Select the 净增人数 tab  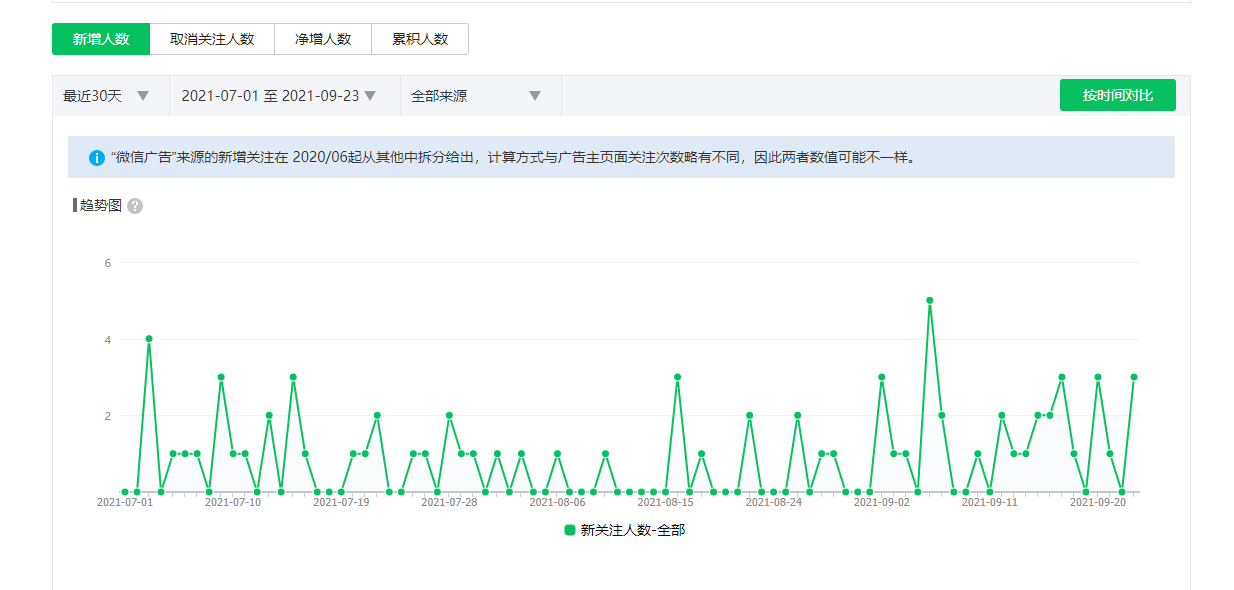coord(322,39)
